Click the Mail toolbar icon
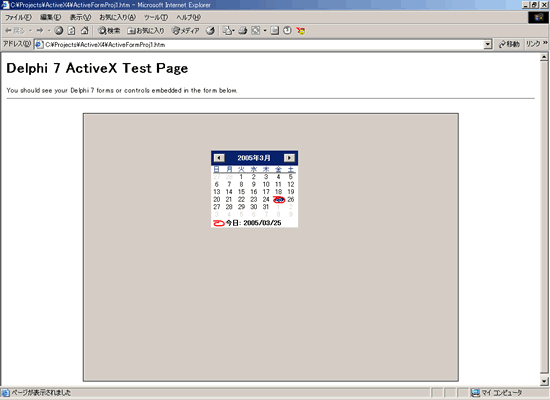This screenshot has height=400, width=550. coord(228,31)
